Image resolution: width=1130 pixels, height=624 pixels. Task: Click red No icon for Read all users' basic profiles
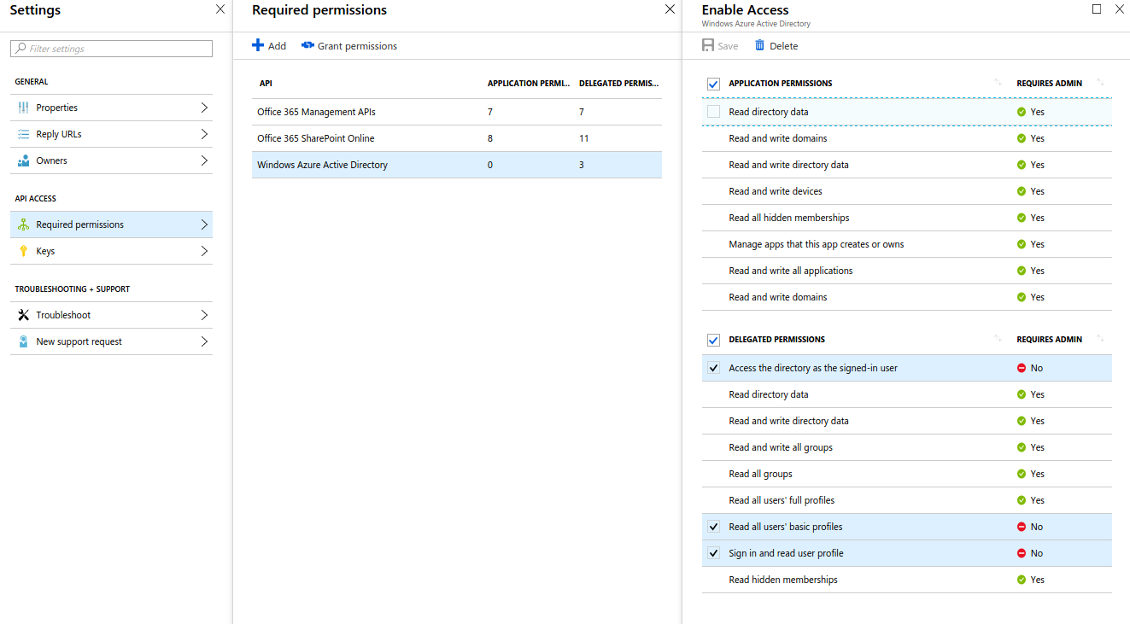click(x=1021, y=527)
